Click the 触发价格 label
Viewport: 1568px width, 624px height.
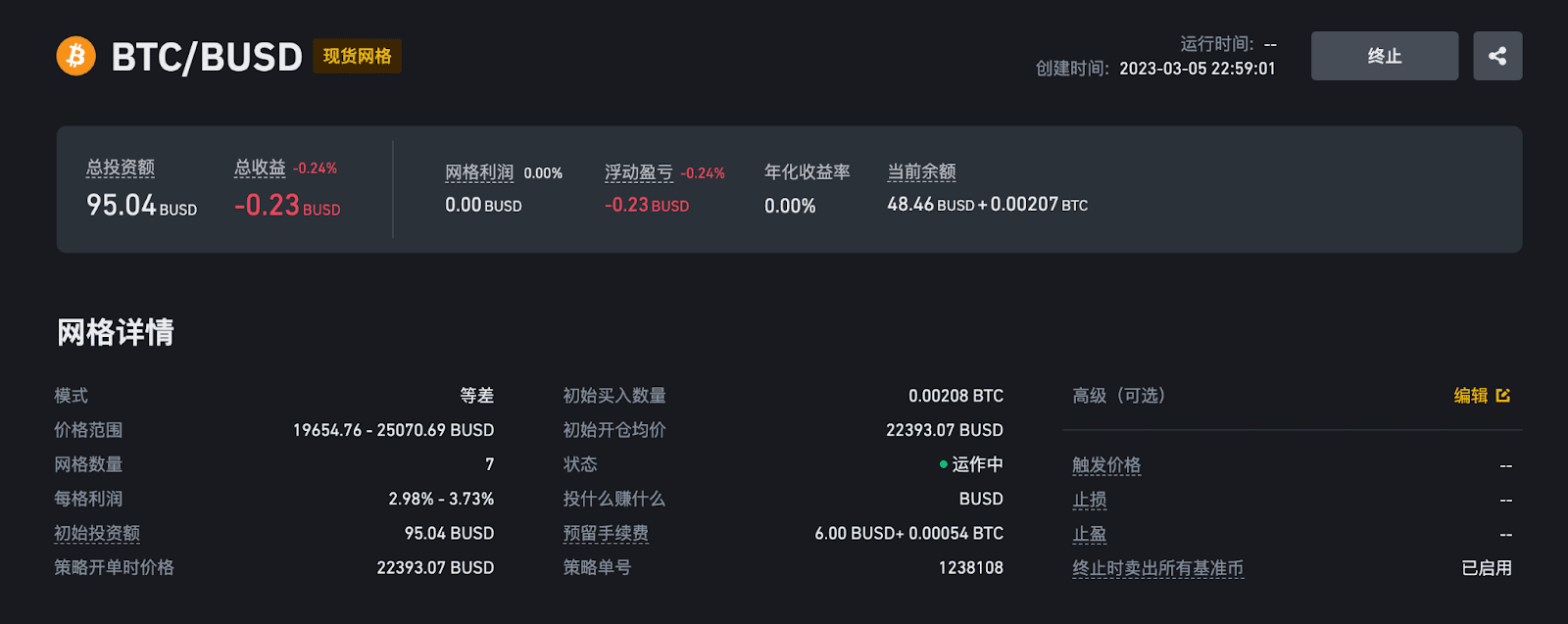pyautogui.click(x=1106, y=465)
